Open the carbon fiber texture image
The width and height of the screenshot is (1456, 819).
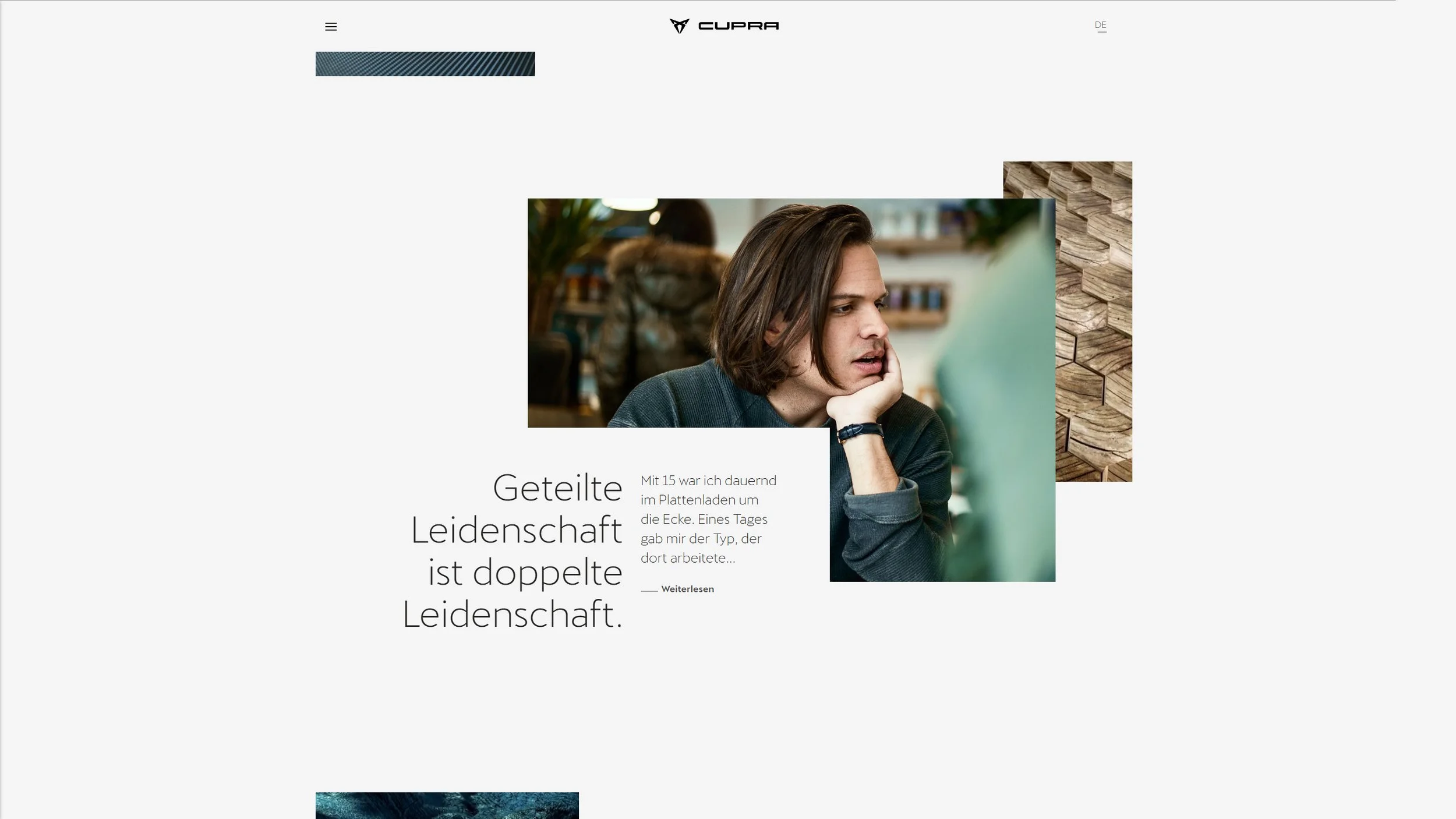point(425,64)
